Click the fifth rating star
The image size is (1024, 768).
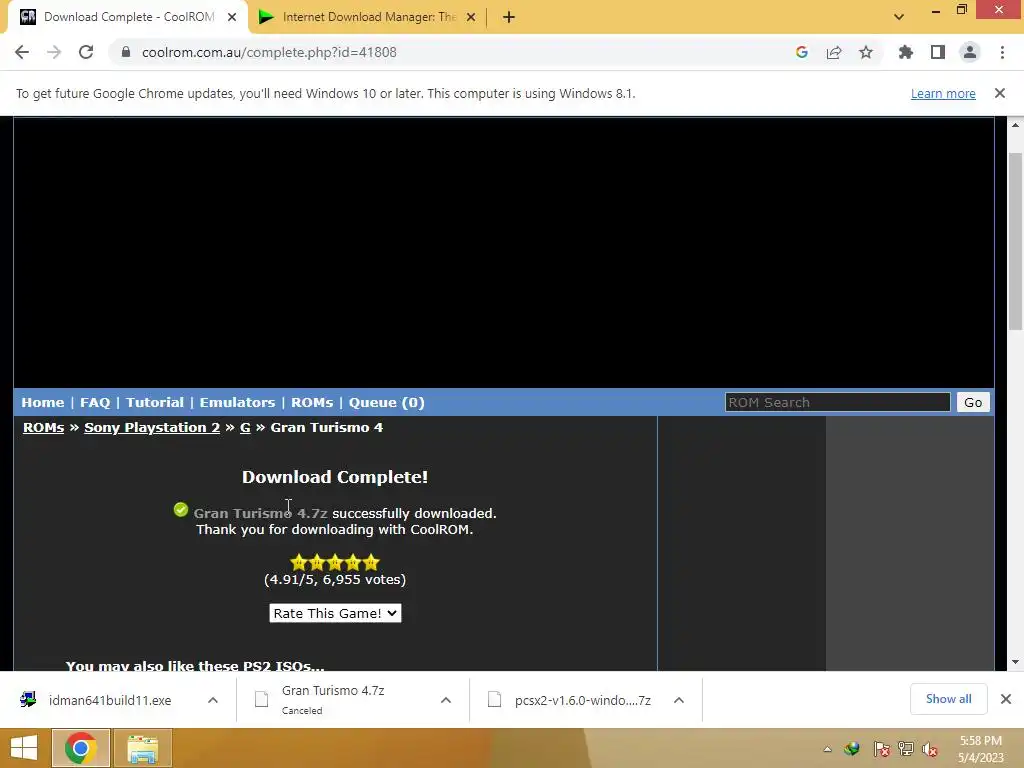point(371,562)
